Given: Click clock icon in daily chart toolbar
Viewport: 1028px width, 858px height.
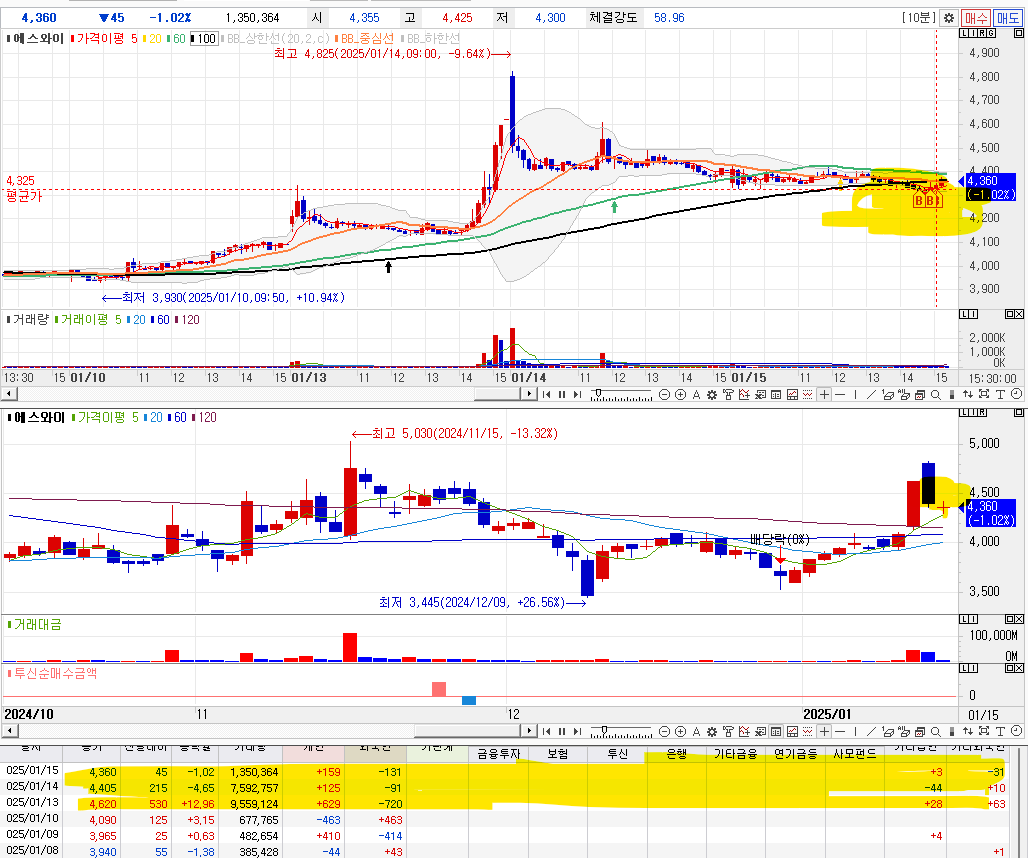Looking at the screenshot, I should (1016, 731).
